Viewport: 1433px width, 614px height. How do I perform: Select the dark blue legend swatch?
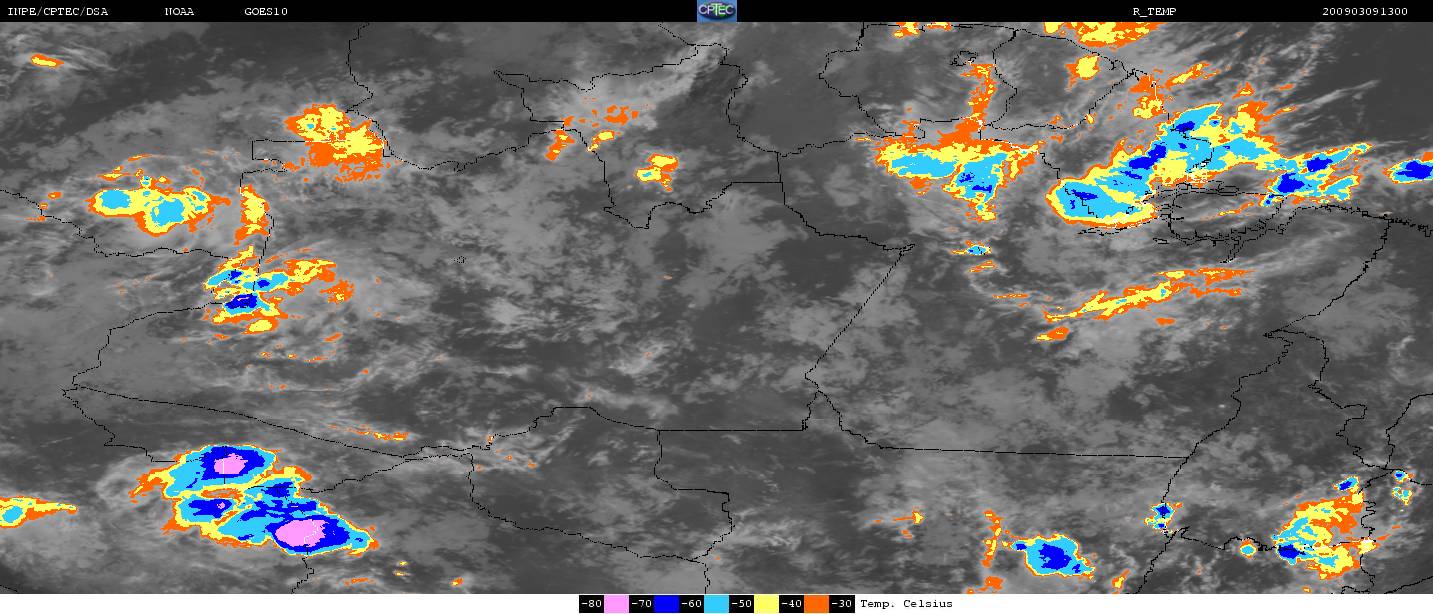click(666, 604)
